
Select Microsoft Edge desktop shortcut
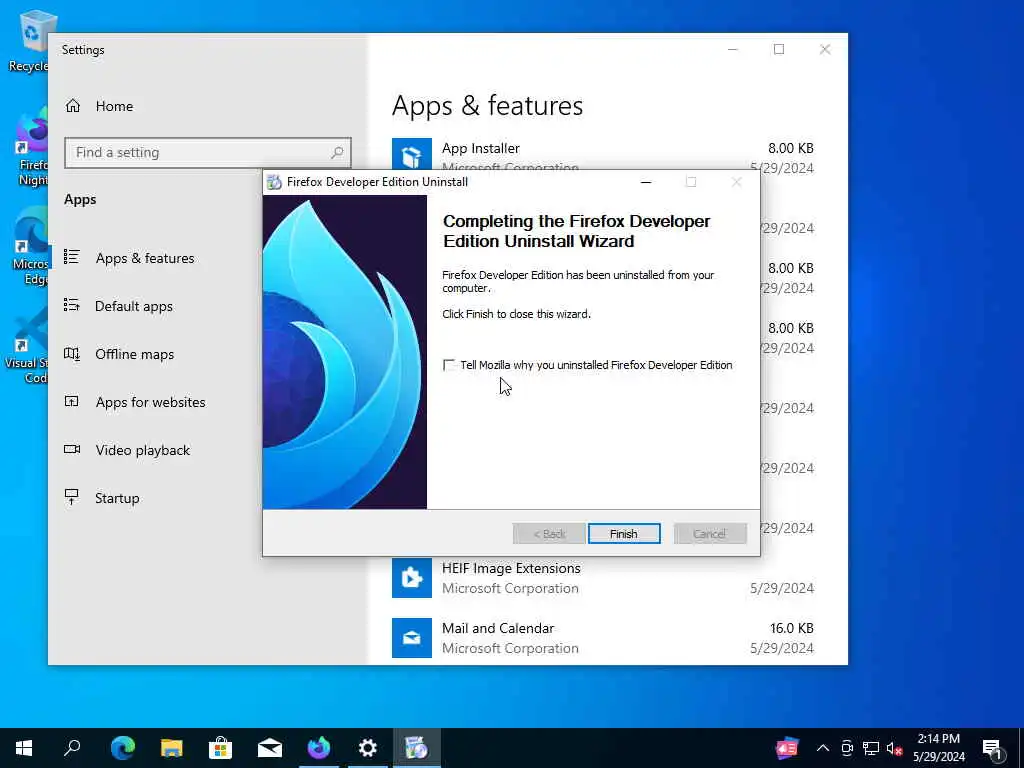31,247
